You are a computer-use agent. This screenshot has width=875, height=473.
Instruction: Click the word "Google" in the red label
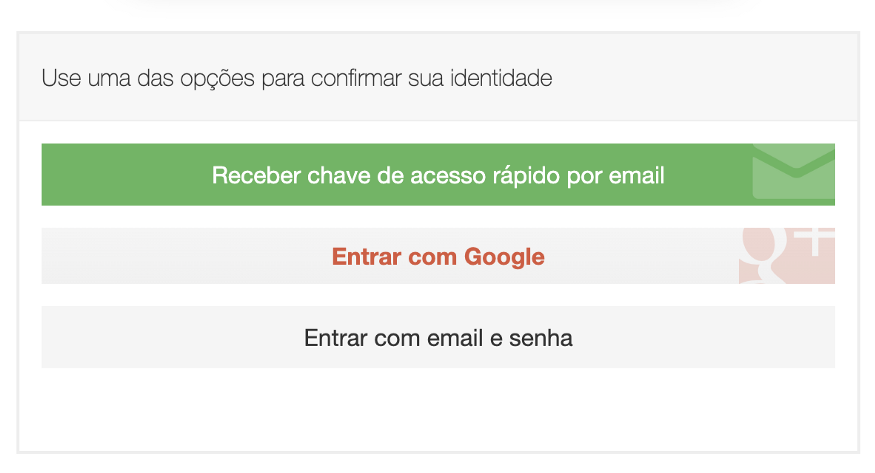click(504, 257)
